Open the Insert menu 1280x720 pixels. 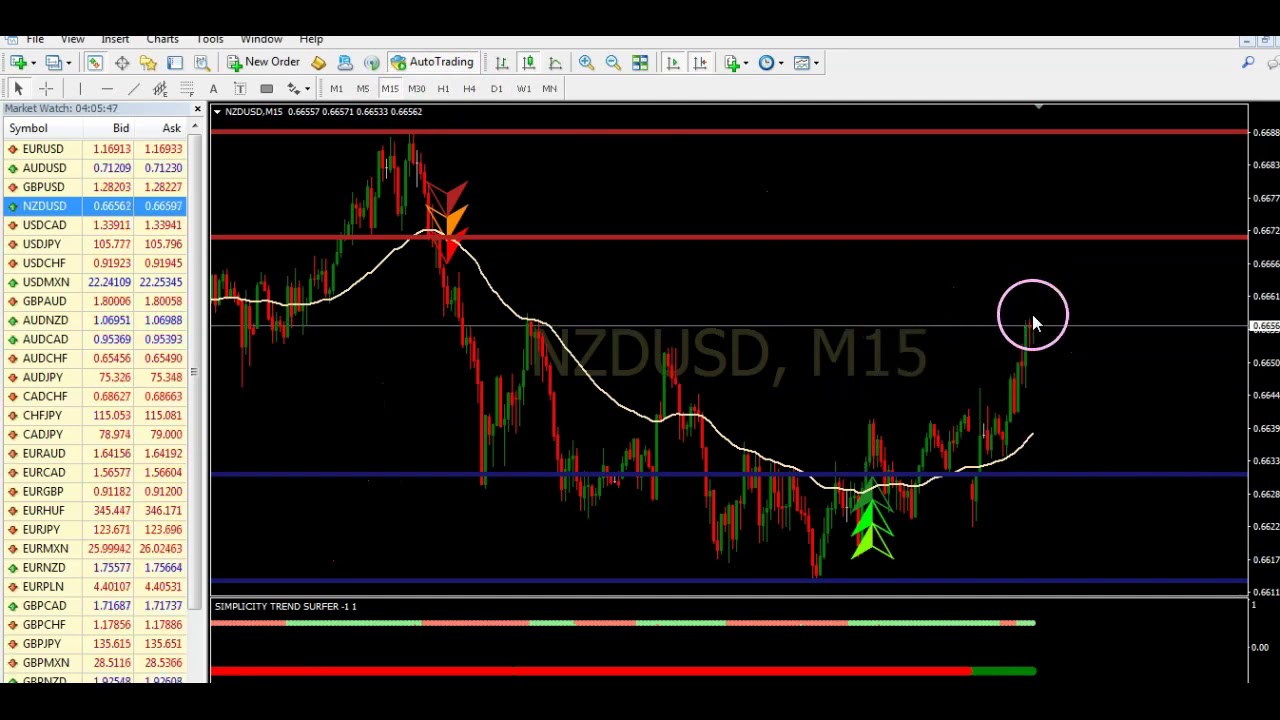115,40
